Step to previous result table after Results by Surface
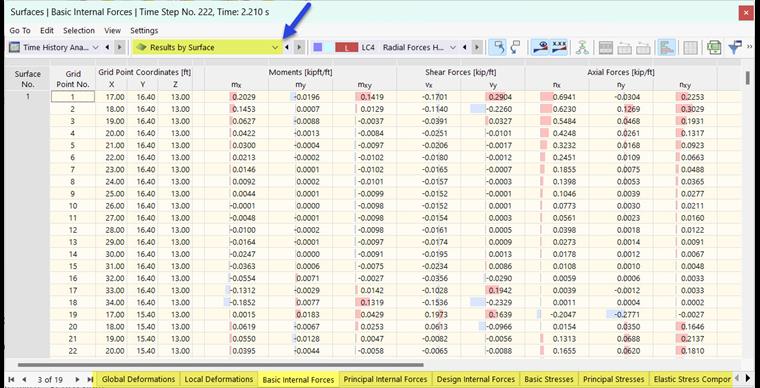 click(287, 47)
